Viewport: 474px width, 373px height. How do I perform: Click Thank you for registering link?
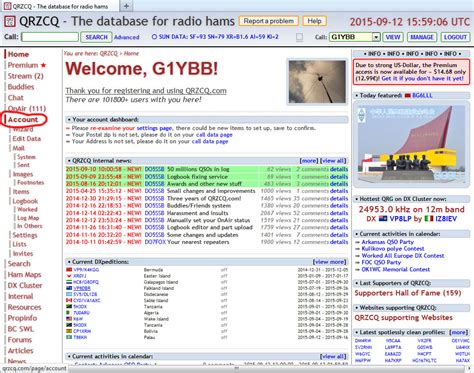tap(146, 91)
